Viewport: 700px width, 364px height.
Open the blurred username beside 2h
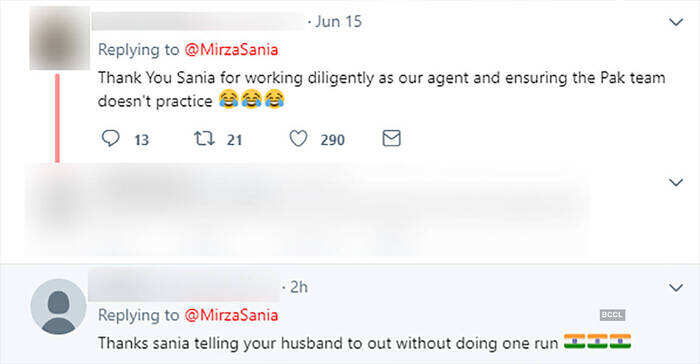click(x=184, y=286)
